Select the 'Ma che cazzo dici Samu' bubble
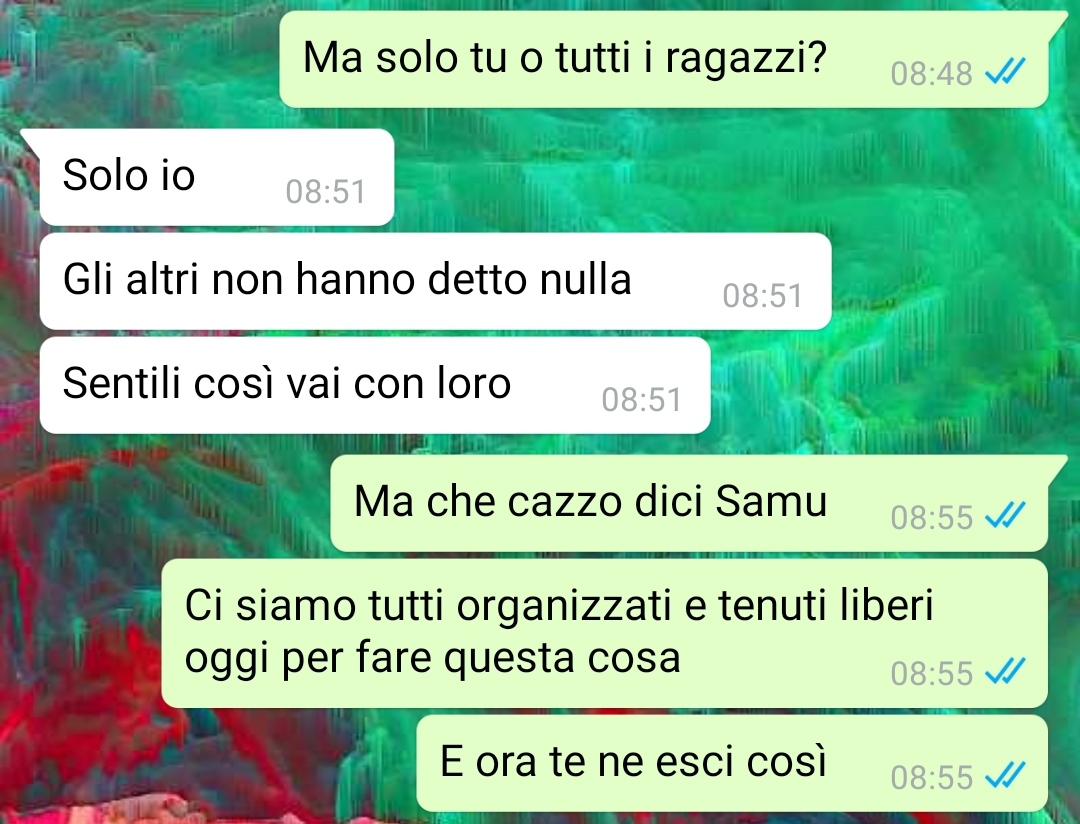 tap(689, 503)
